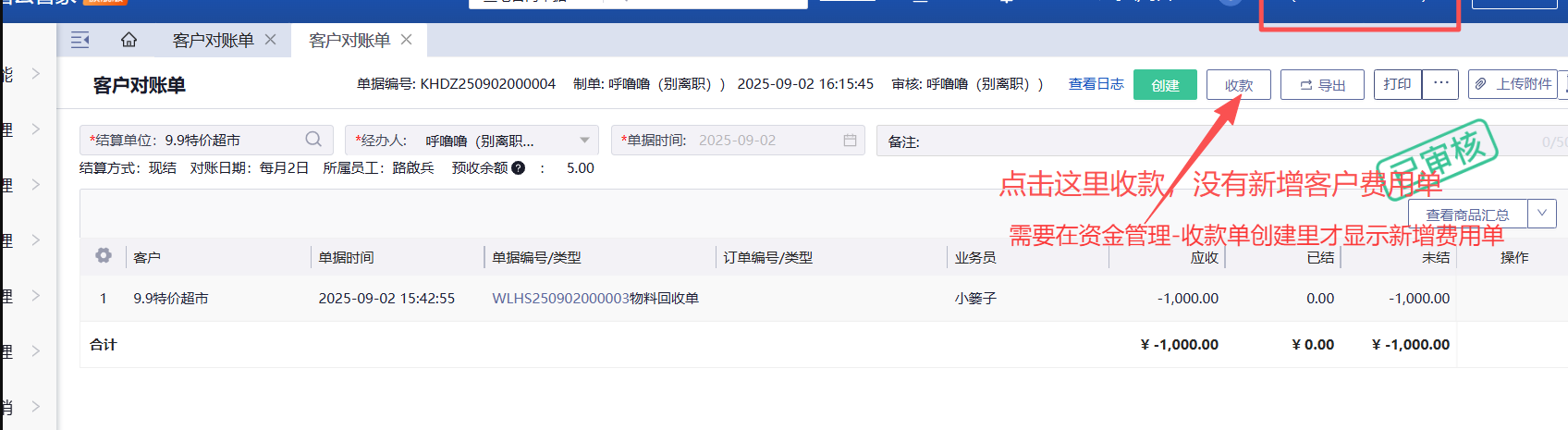Screen dimensions: 1568x430
Task: Click the 收款 button
Action: coord(1238,85)
